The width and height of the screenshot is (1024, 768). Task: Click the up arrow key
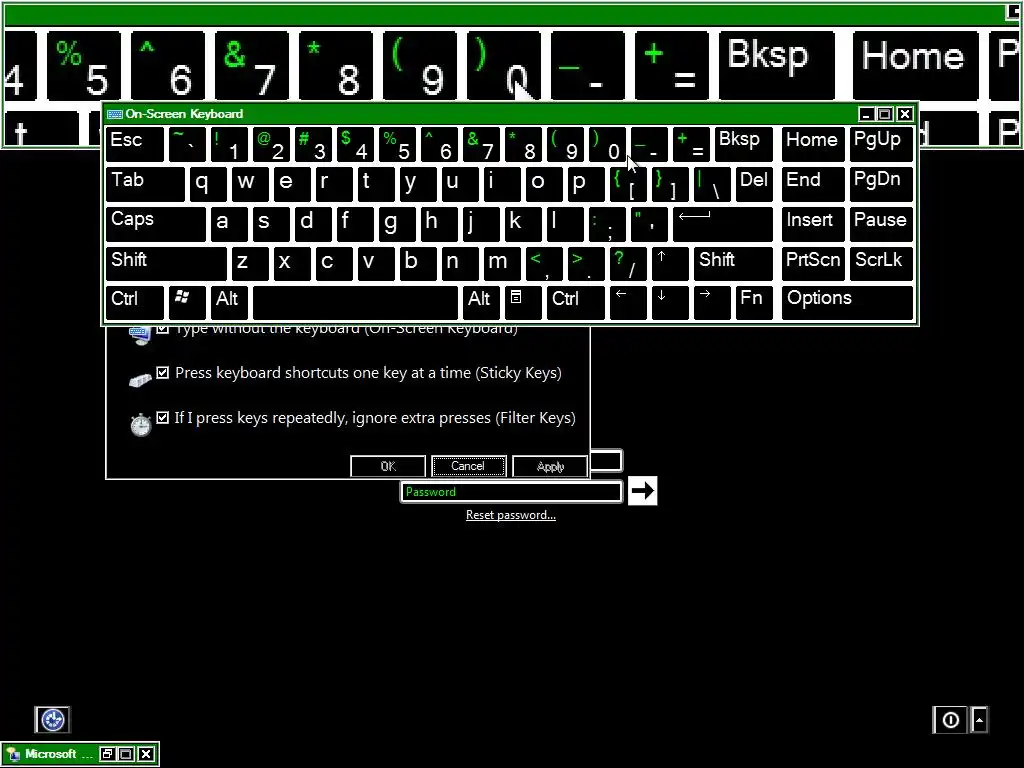coord(669,264)
